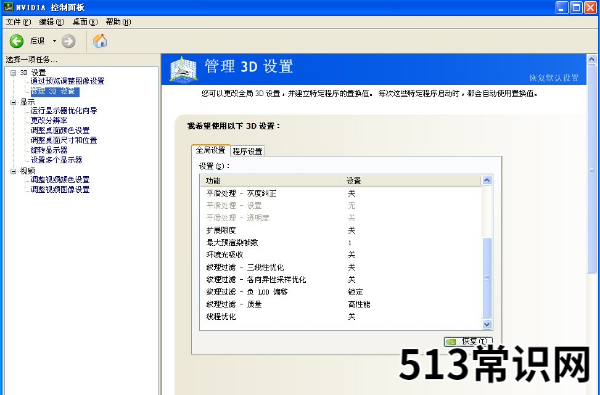Select 最大预渲染帧数 settings row

point(341,243)
